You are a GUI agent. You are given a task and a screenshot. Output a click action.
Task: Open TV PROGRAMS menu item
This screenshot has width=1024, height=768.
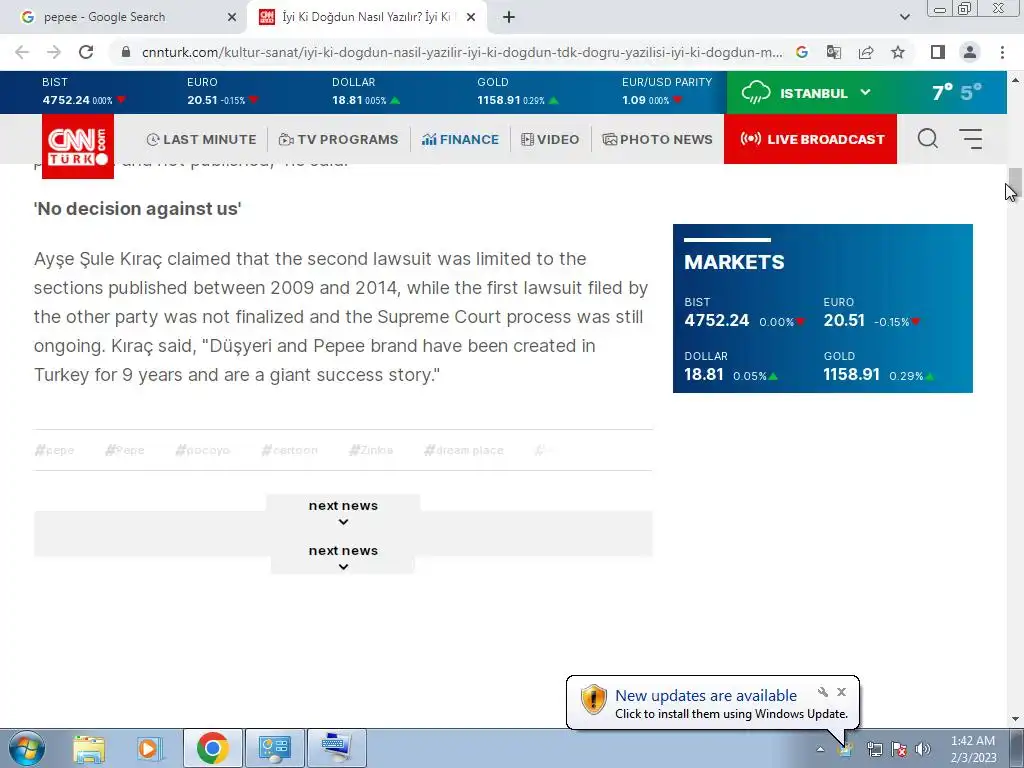[x=338, y=139]
